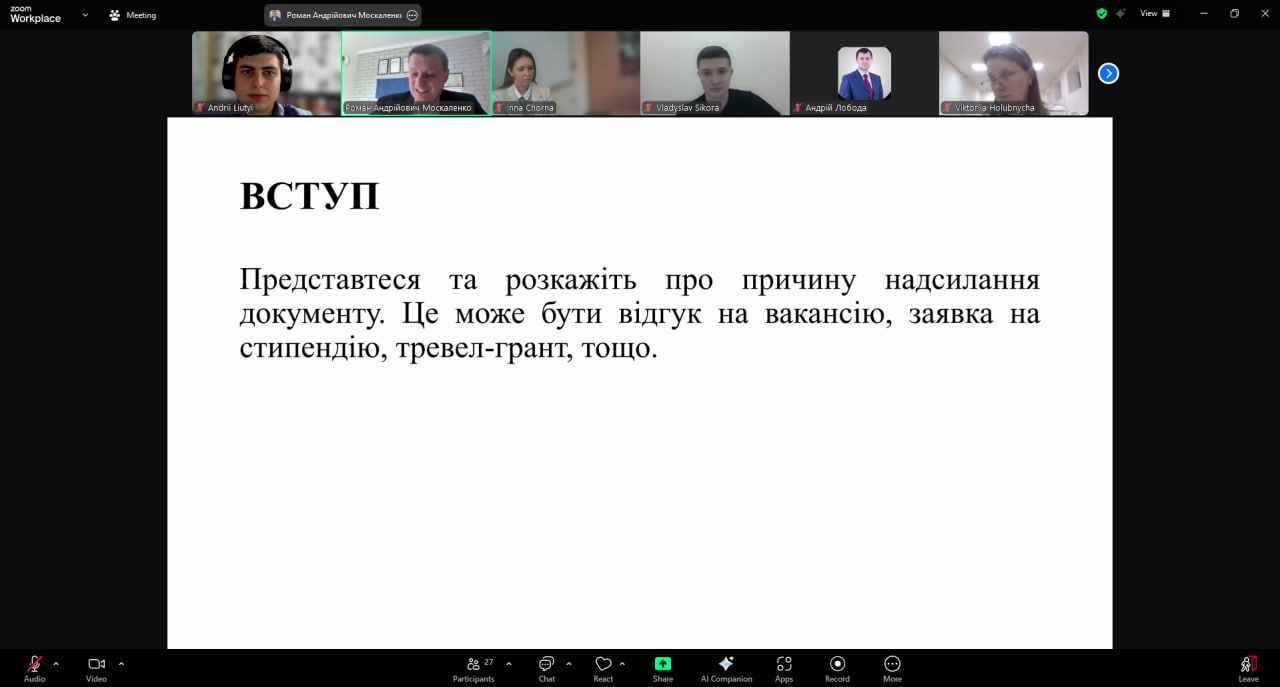
Task: Show next participants with the blue arrow
Action: pyautogui.click(x=1108, y=73)
